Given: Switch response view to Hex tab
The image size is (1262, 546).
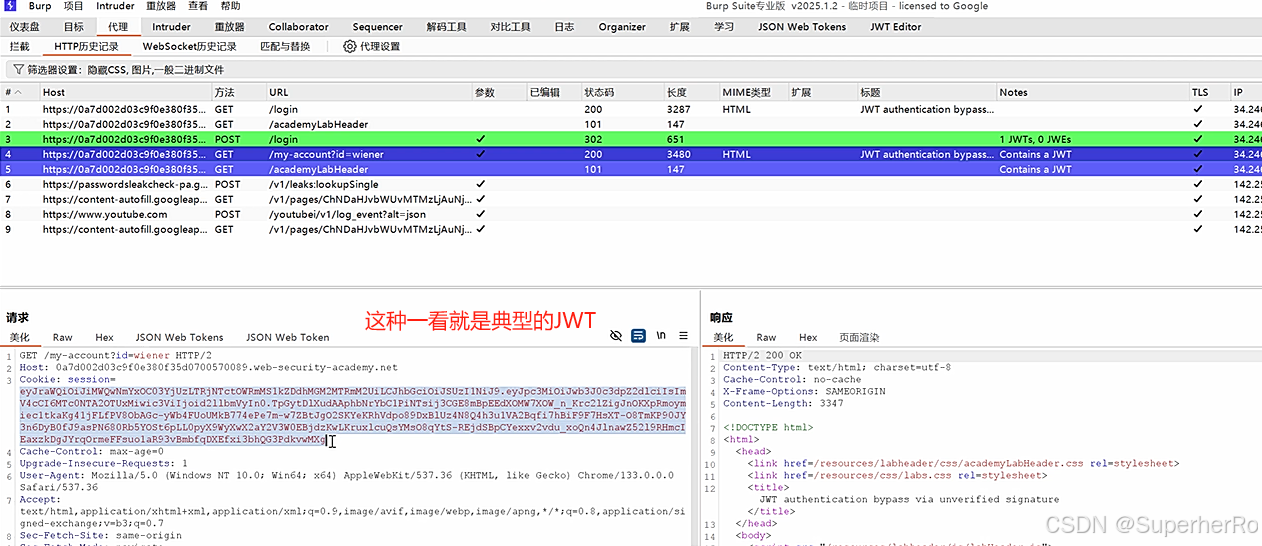Looking at the screenshot, I should tap(808, 337).
